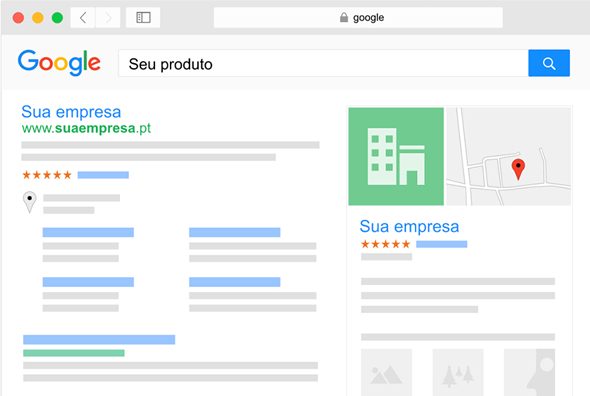Click the red map pin on map

point(518,169)
